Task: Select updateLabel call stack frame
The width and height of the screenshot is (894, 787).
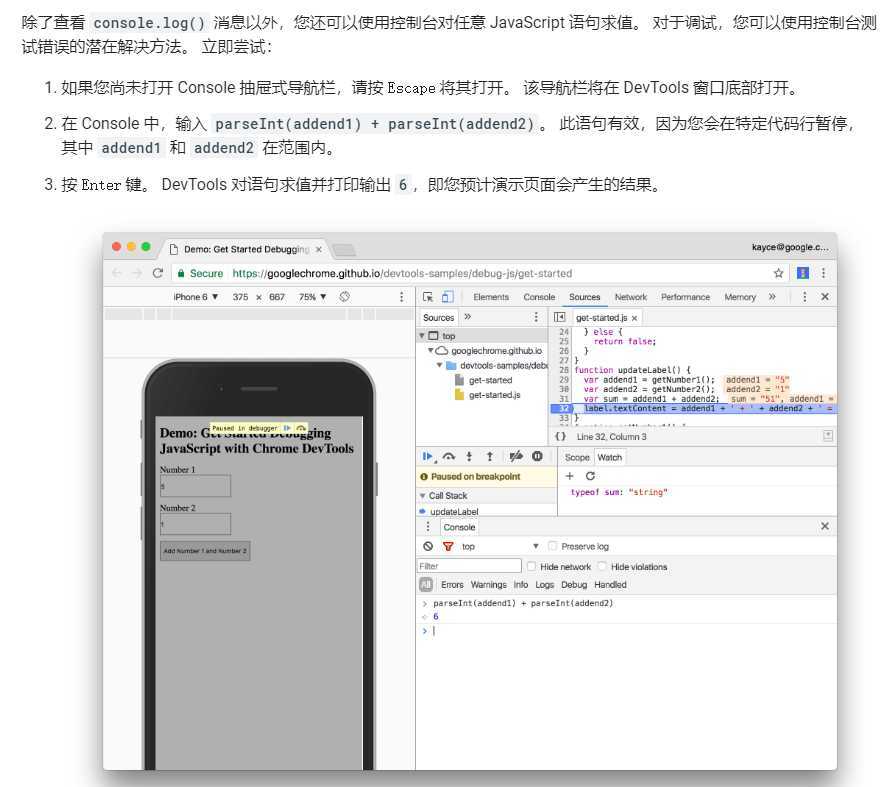Action: click(453, 512)
